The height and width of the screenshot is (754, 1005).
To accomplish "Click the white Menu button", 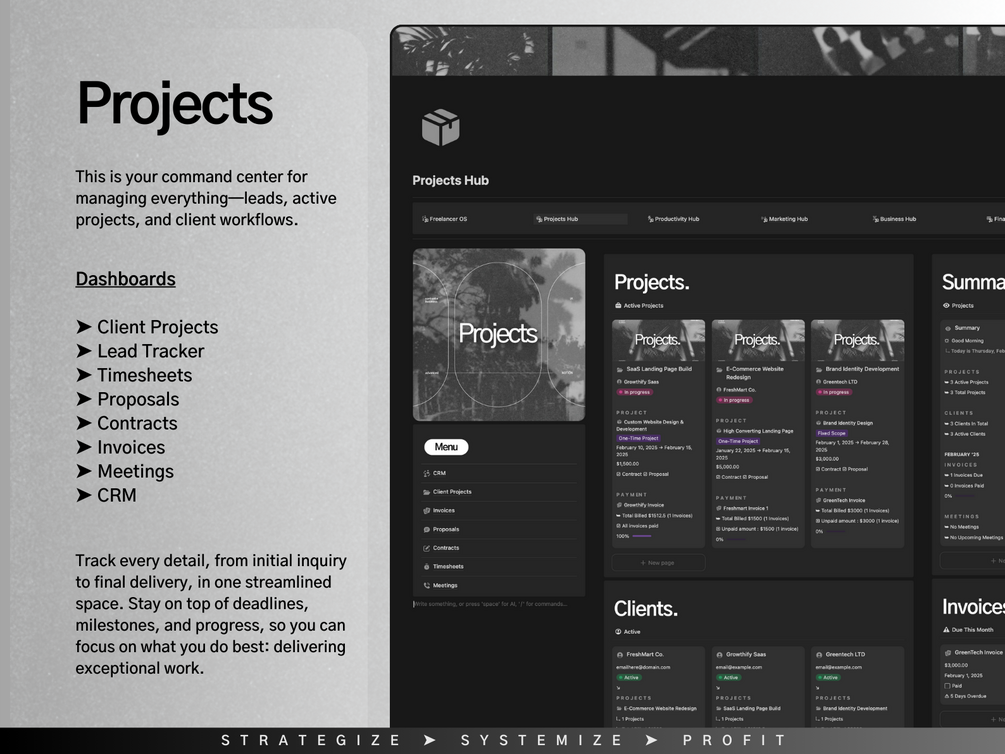I will click(x=446, y=447).
